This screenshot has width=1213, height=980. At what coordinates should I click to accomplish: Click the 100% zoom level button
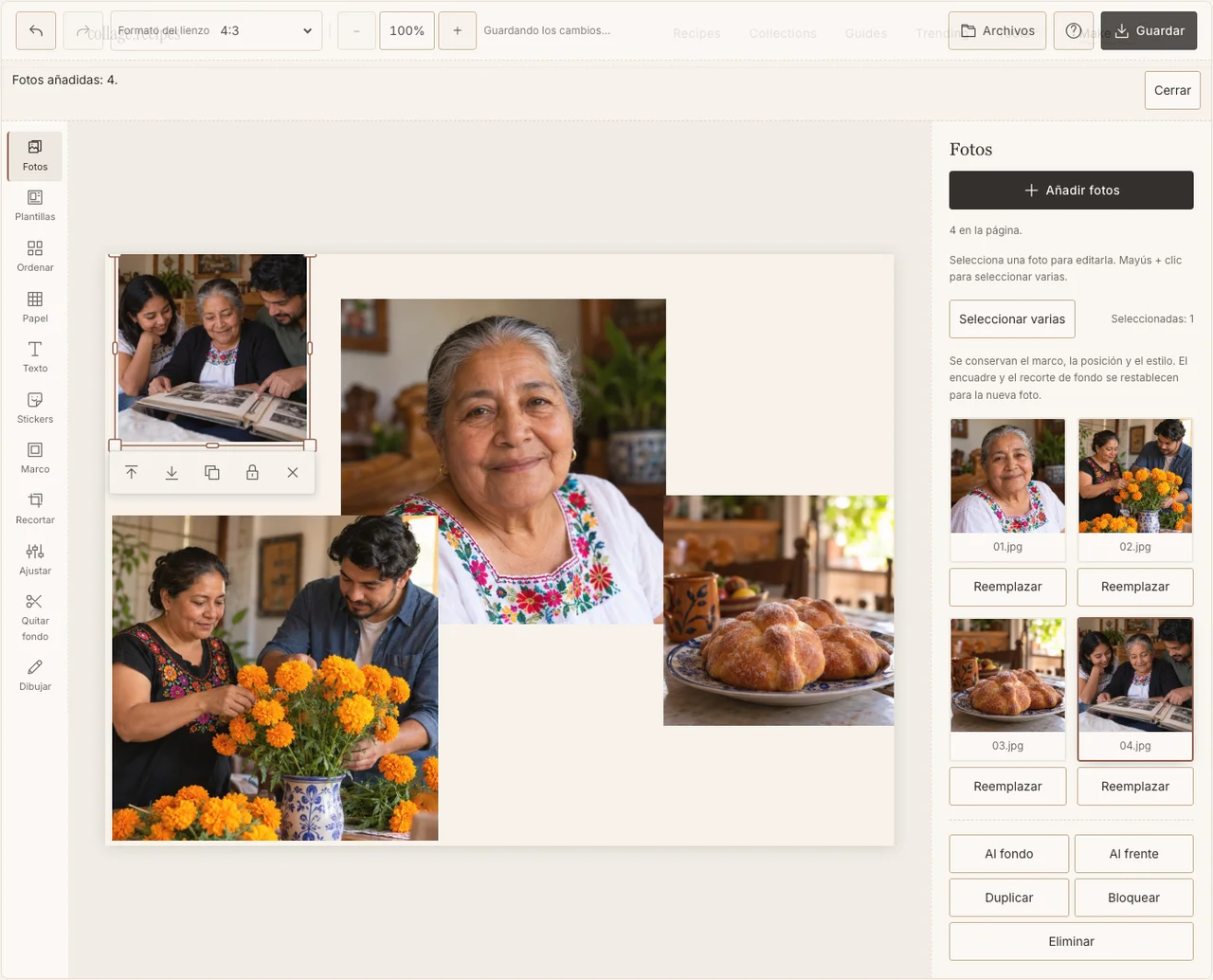pyautogui.click(x=407, y=30)
